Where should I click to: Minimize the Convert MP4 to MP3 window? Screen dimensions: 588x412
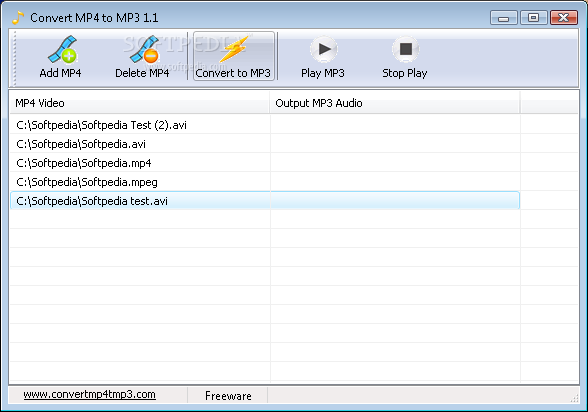coord(503,18)
